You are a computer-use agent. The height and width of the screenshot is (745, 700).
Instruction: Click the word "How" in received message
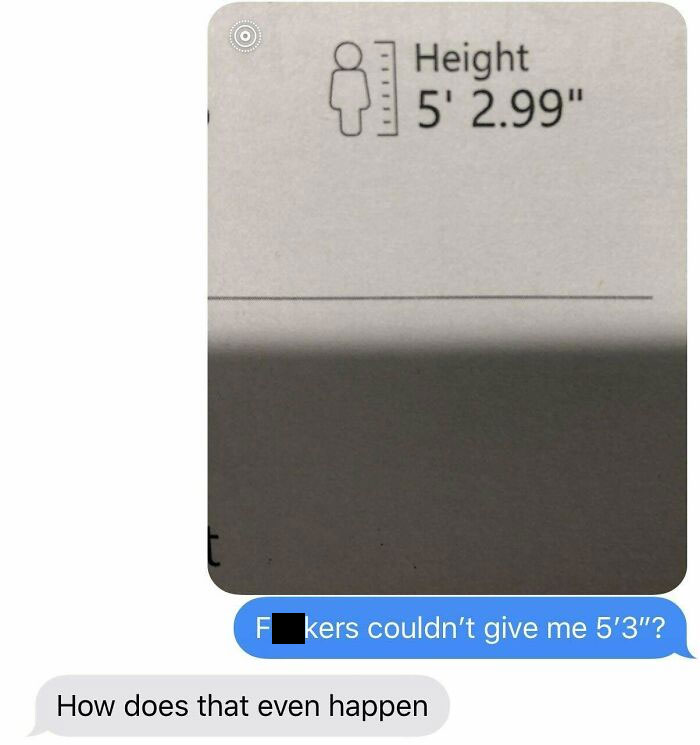86,706
